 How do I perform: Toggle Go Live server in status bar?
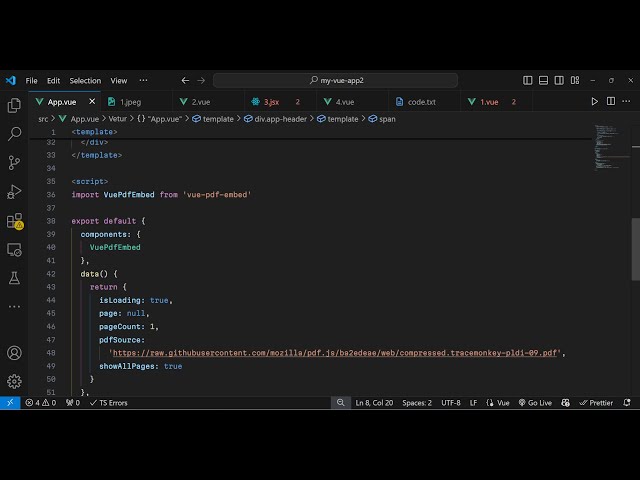coord(535,403)
